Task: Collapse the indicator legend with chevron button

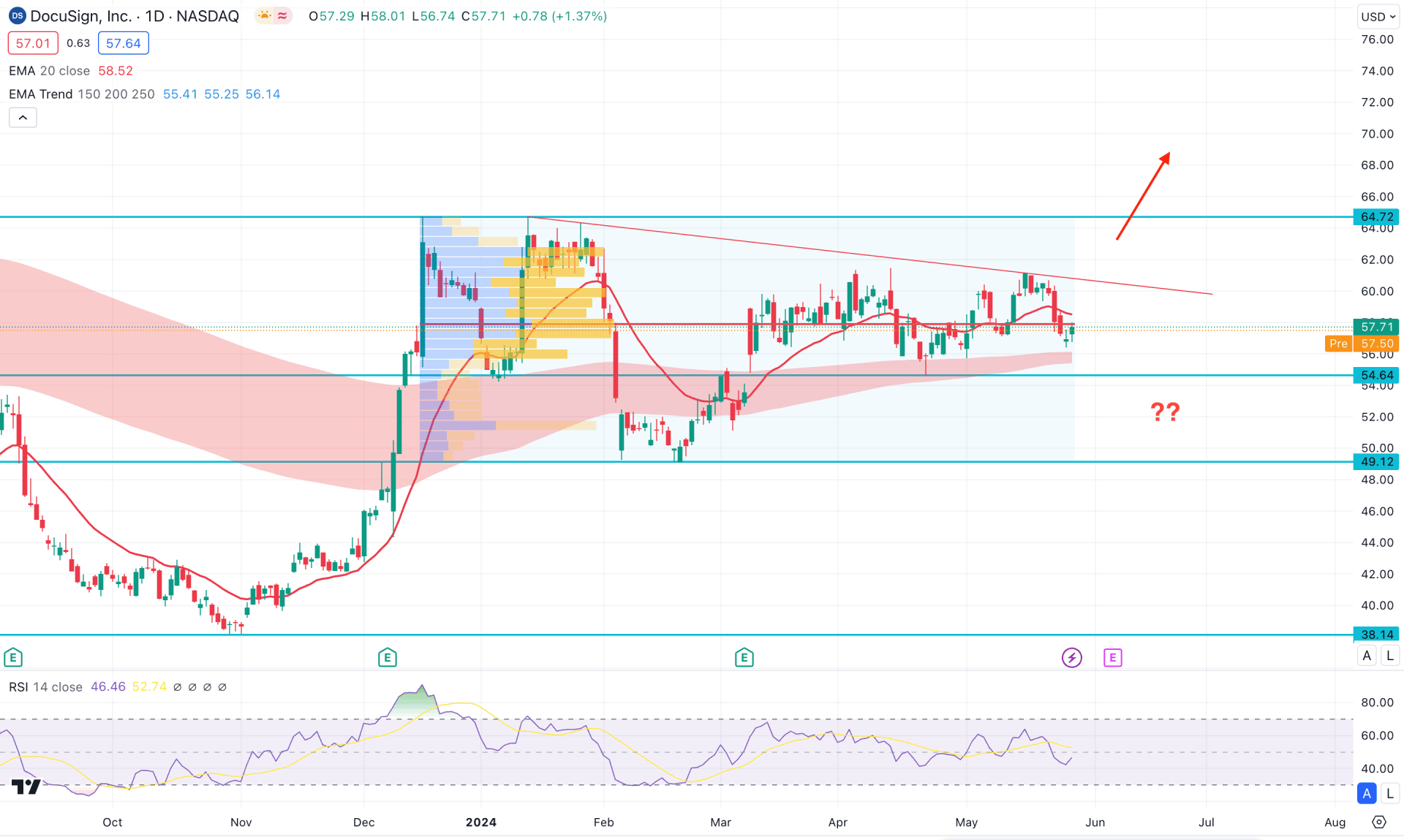Action: 23,118
